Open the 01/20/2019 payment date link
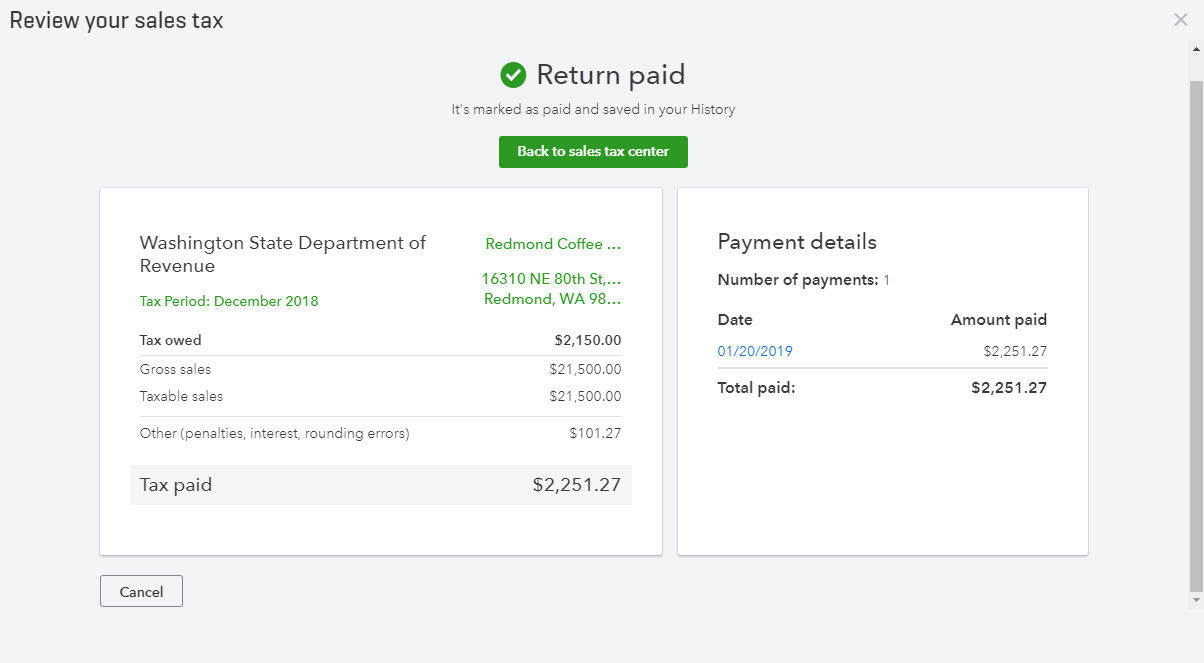 755,351
